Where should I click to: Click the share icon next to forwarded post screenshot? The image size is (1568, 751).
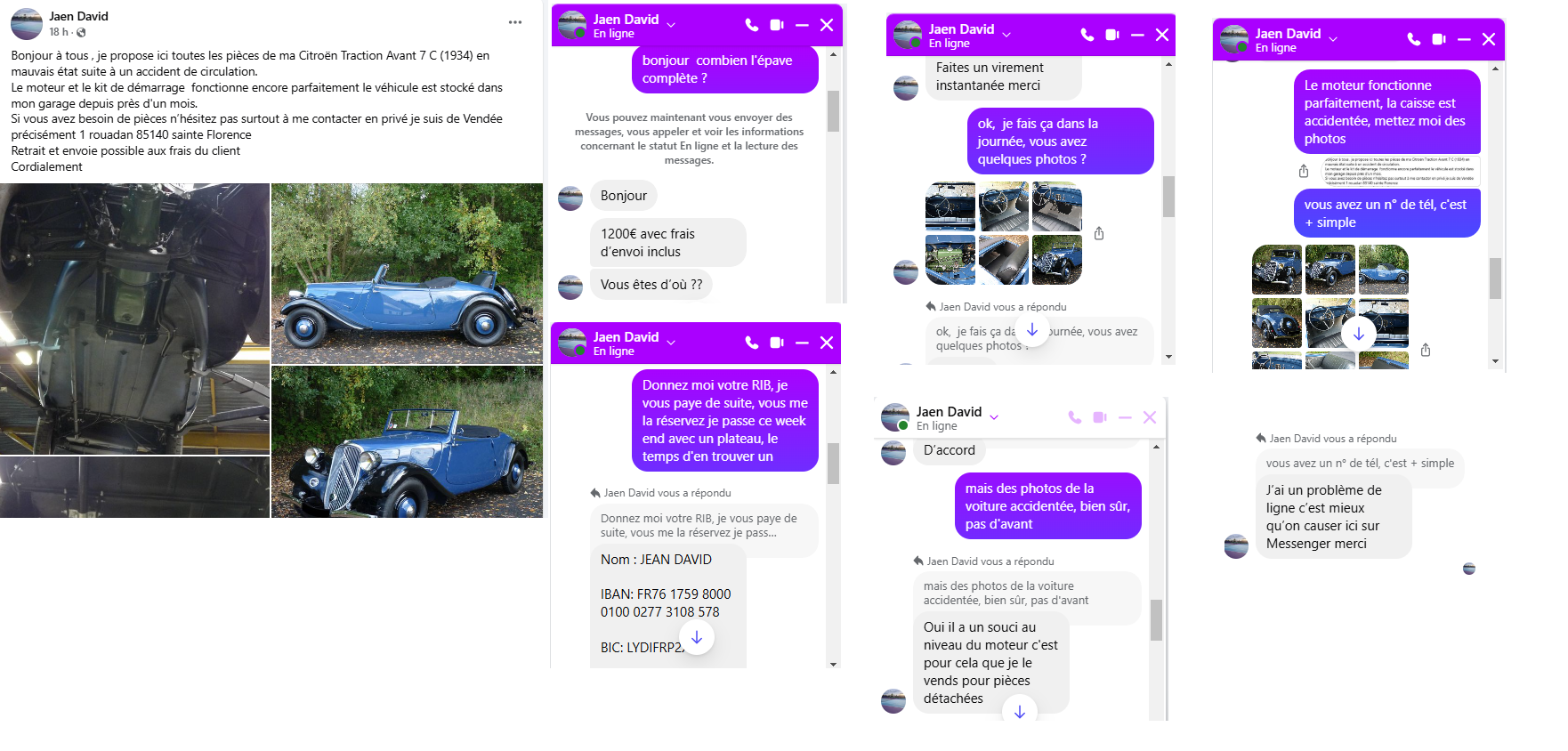pyautogui.click(x=1304, y=171)
